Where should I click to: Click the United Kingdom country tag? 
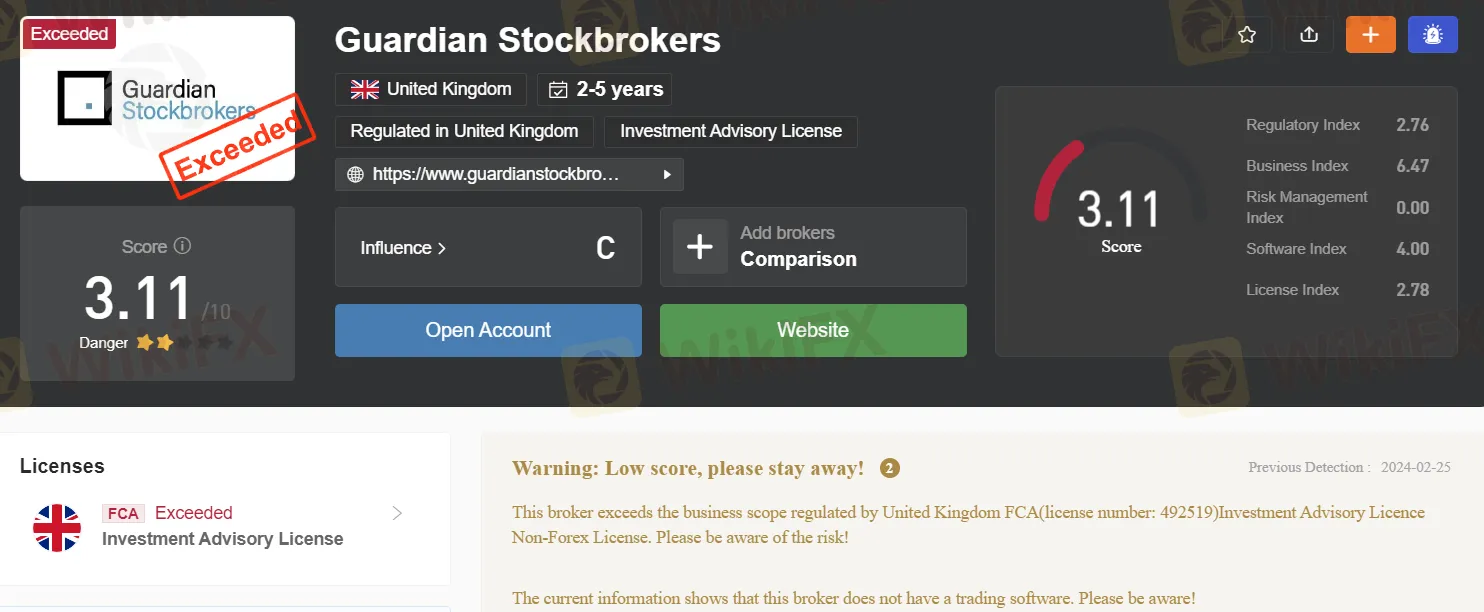pos(431,89)
